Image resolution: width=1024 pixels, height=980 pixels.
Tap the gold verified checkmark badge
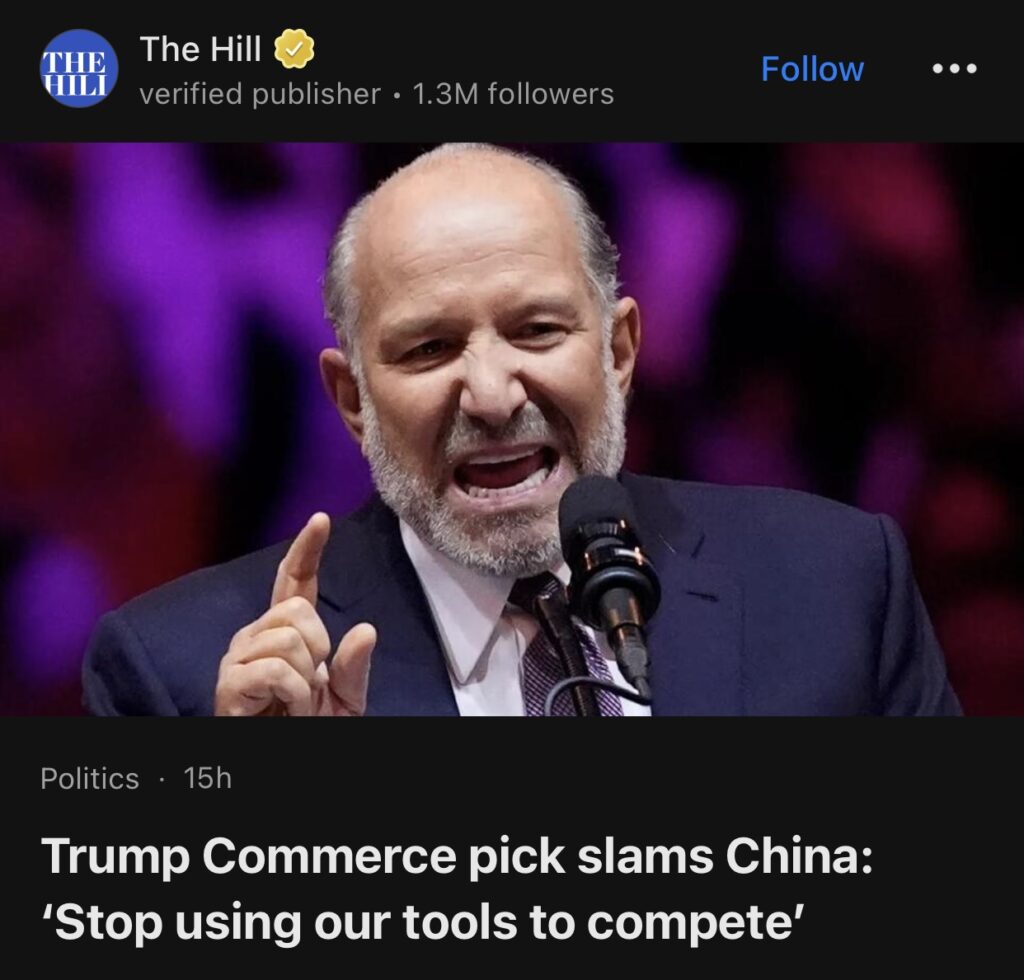tap(294, 49)
